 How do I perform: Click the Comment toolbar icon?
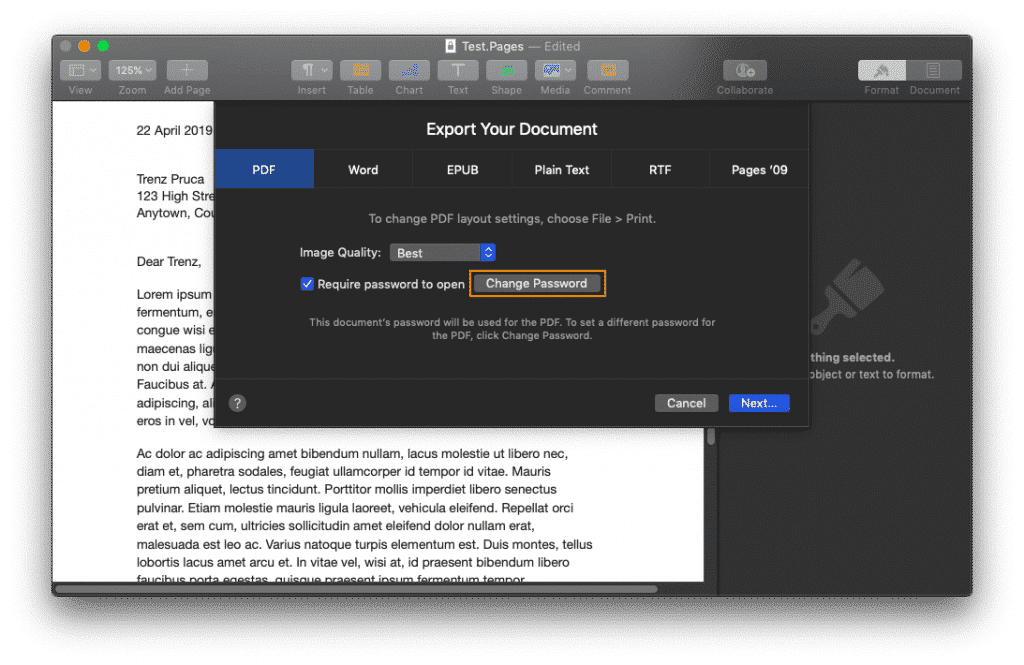pos(607,70)
